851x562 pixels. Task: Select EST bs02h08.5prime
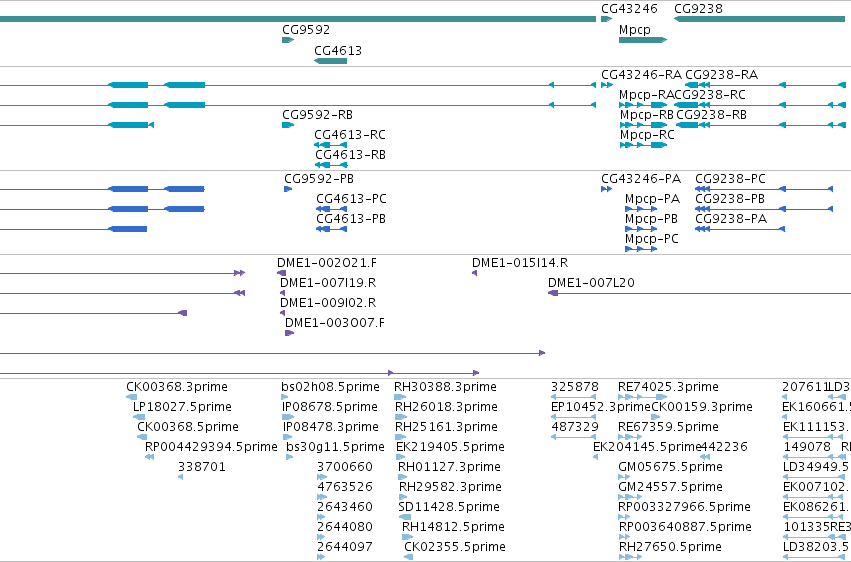330,387
